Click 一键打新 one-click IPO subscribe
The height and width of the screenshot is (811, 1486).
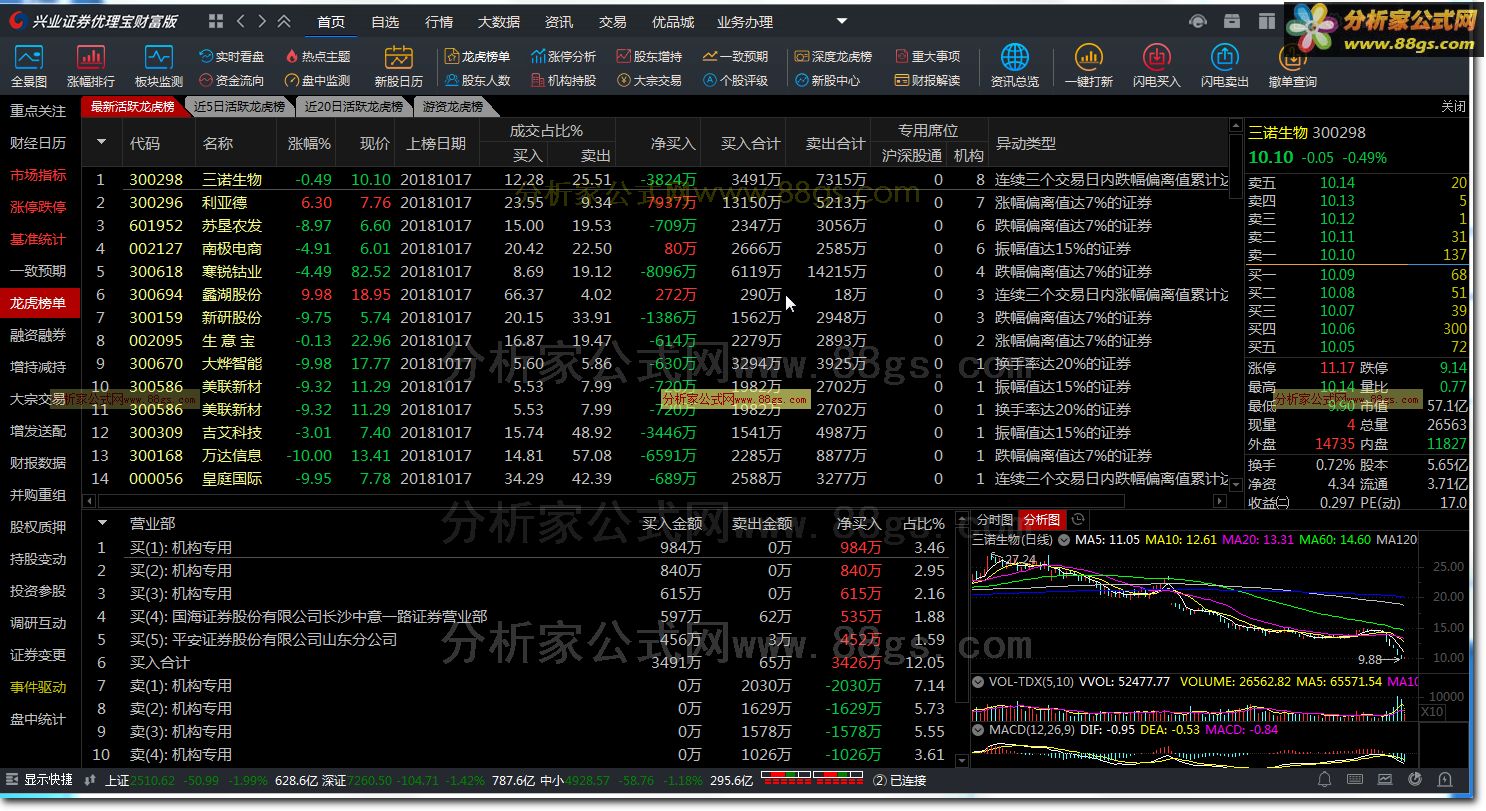[1089, 66]
